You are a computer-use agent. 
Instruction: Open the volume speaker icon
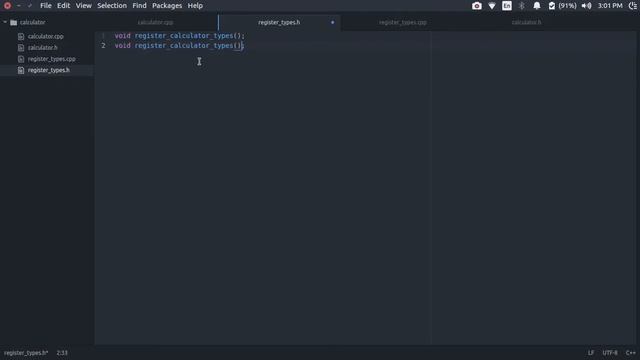pos(587,6)
